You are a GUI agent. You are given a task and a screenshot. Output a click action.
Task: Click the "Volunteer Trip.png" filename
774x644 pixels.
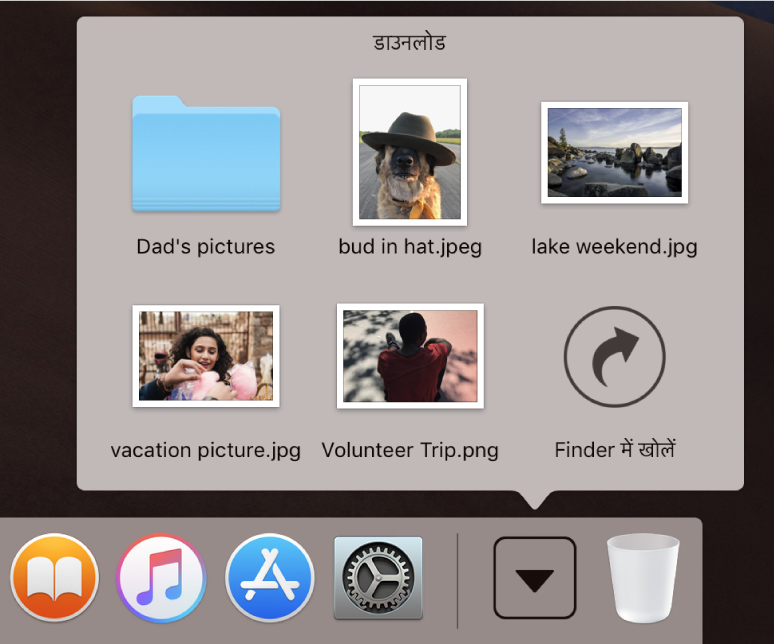click(410, 451)
